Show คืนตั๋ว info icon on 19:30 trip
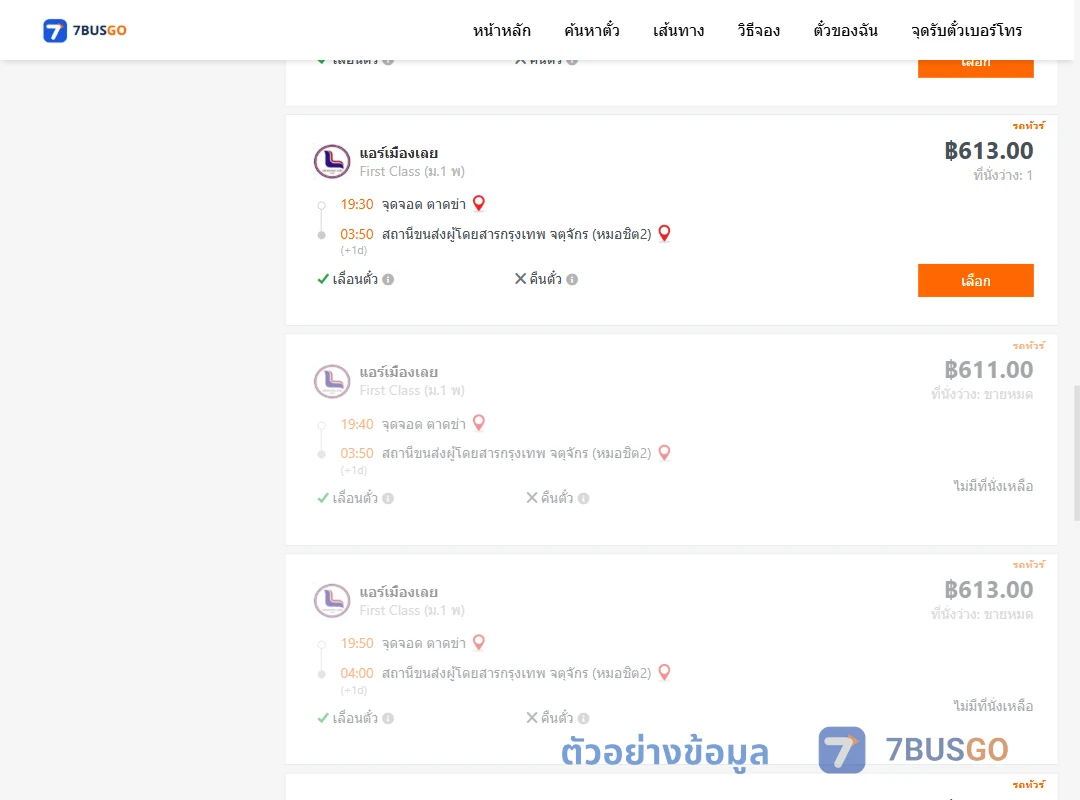Screen dimensions: 1080x800 click(x=572, y=279)
